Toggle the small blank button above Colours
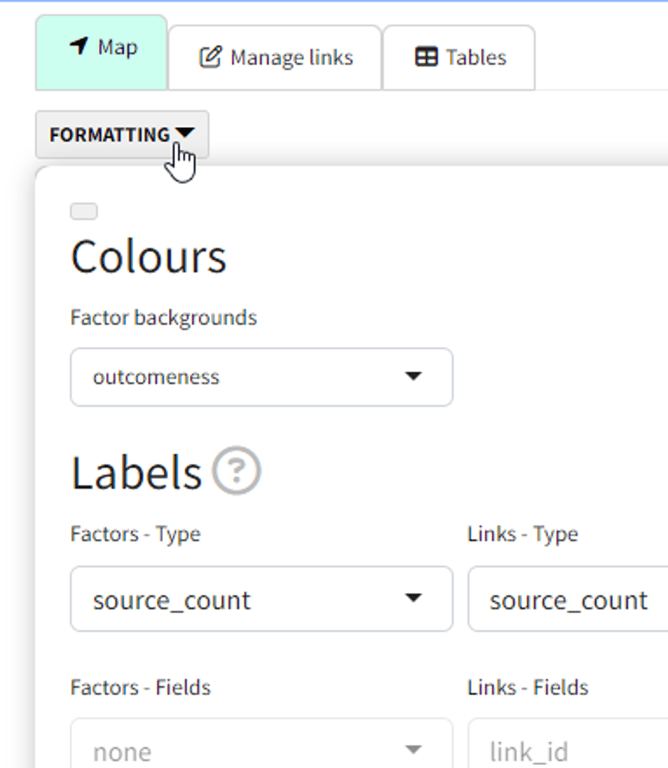668x768 pixels. (x=84, y=211)
